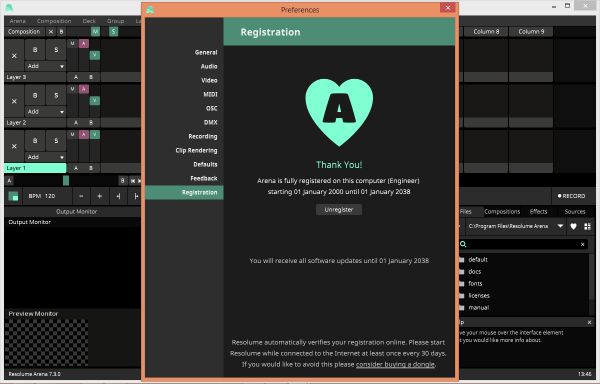Click the crossfader slider handle
This screenshot has width=600, height=384.
[66, 181]
